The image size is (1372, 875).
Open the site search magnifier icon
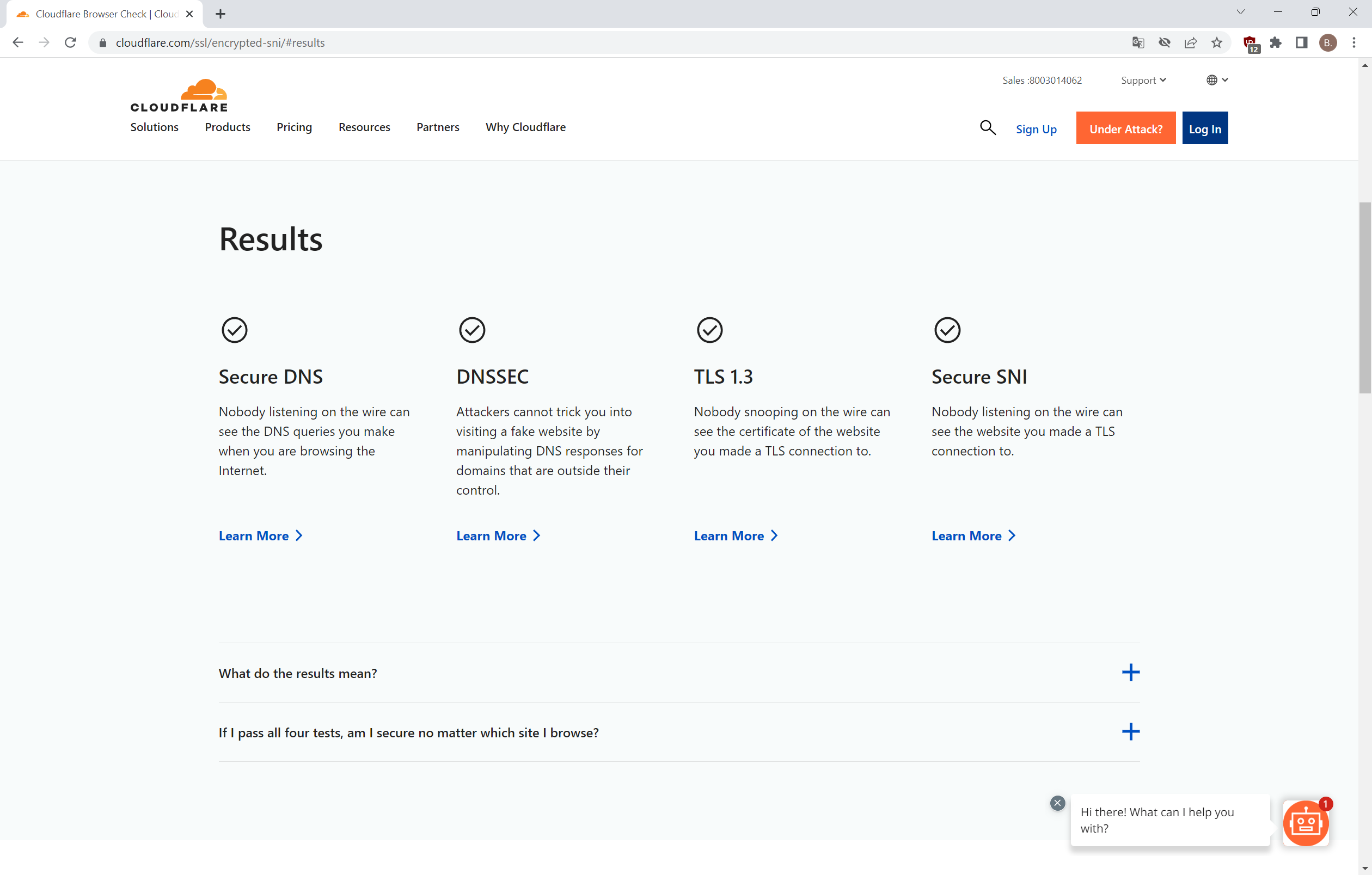[x=988, y=128]
